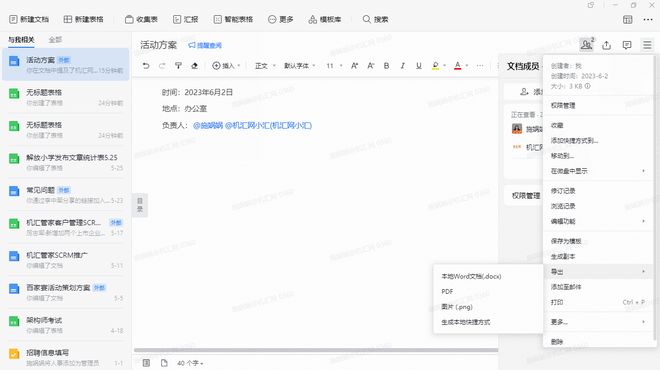Click the 提醒查阅 link
This screenshot has height=370, width=660.
pyautogui.click(x=205, y=45)
